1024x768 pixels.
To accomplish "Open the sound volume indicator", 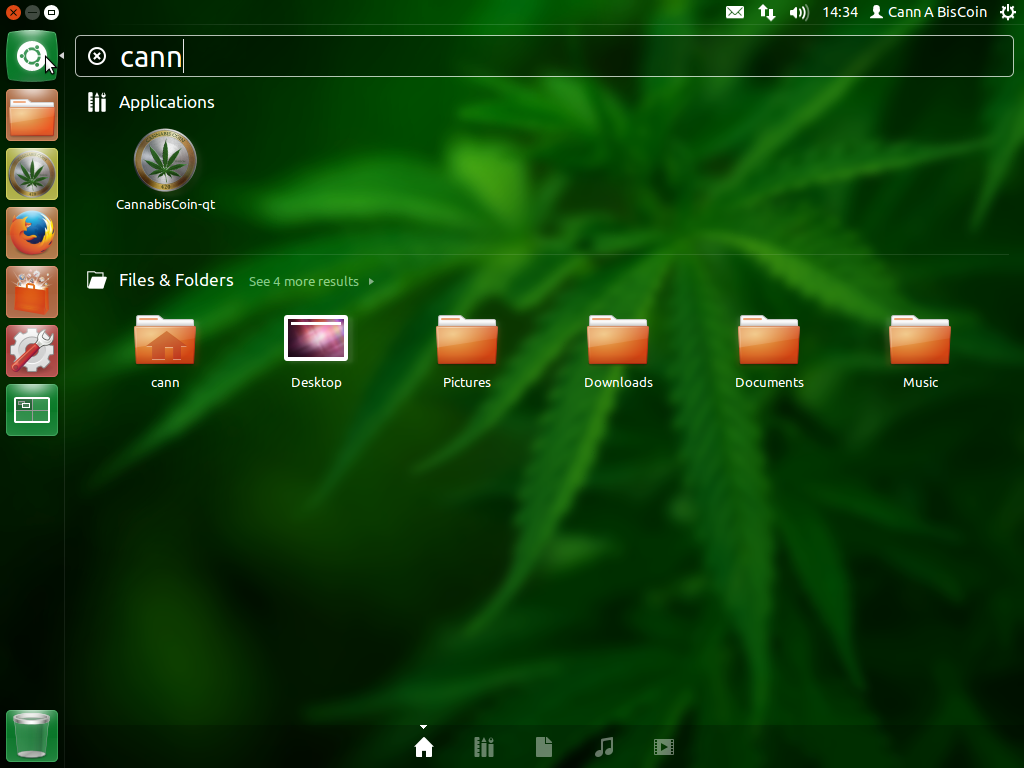I will 799,12.
